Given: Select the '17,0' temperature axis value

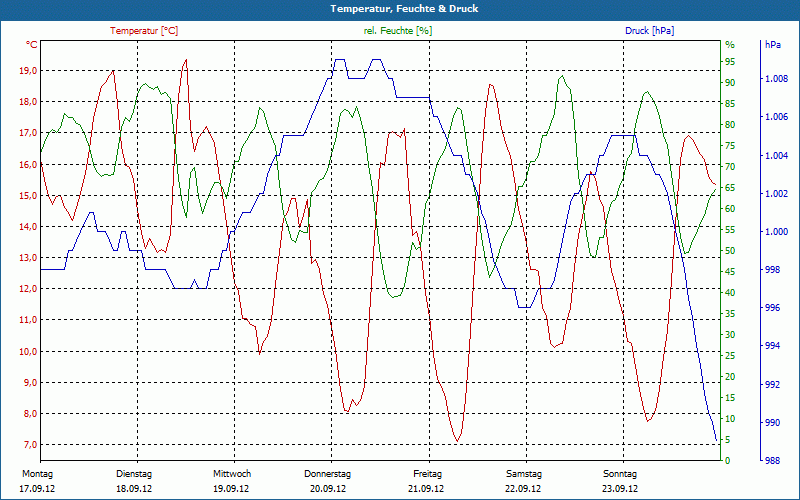Looking at the screenshot, I should pos(28,133).
